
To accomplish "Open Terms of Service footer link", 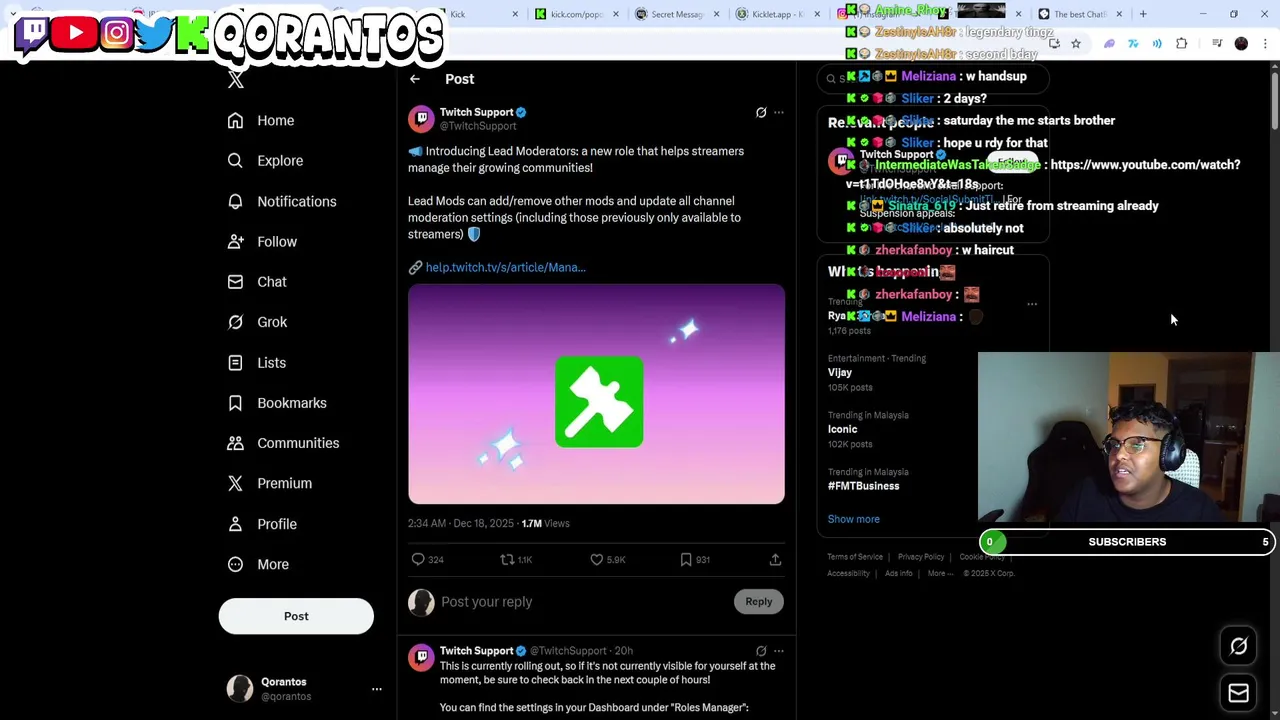I will [855, 557].
